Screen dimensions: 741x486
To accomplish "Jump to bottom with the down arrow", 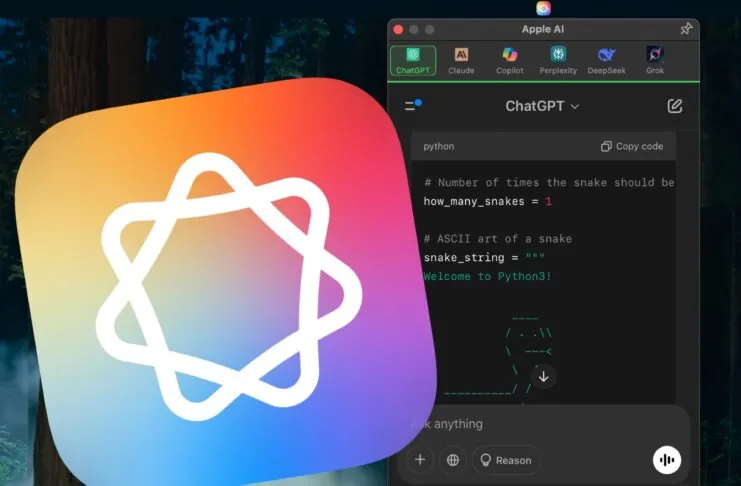I will [543, 377].
